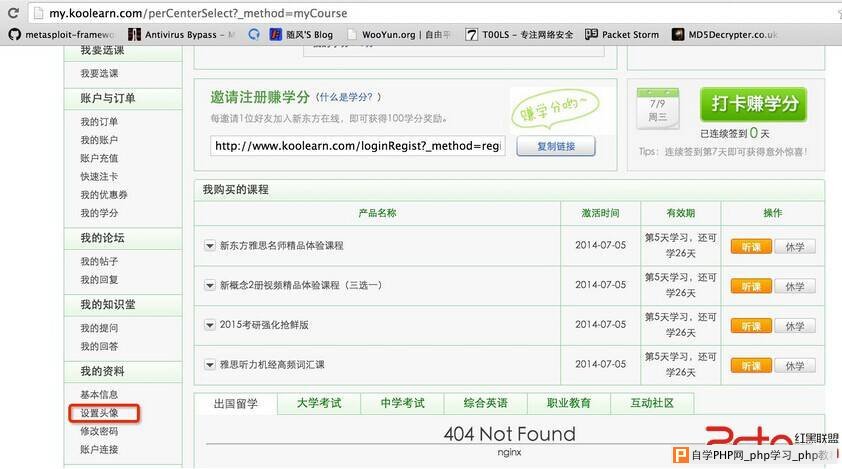Switch to the 出国留学 tab
842x469 pixels.
point(236,403)
